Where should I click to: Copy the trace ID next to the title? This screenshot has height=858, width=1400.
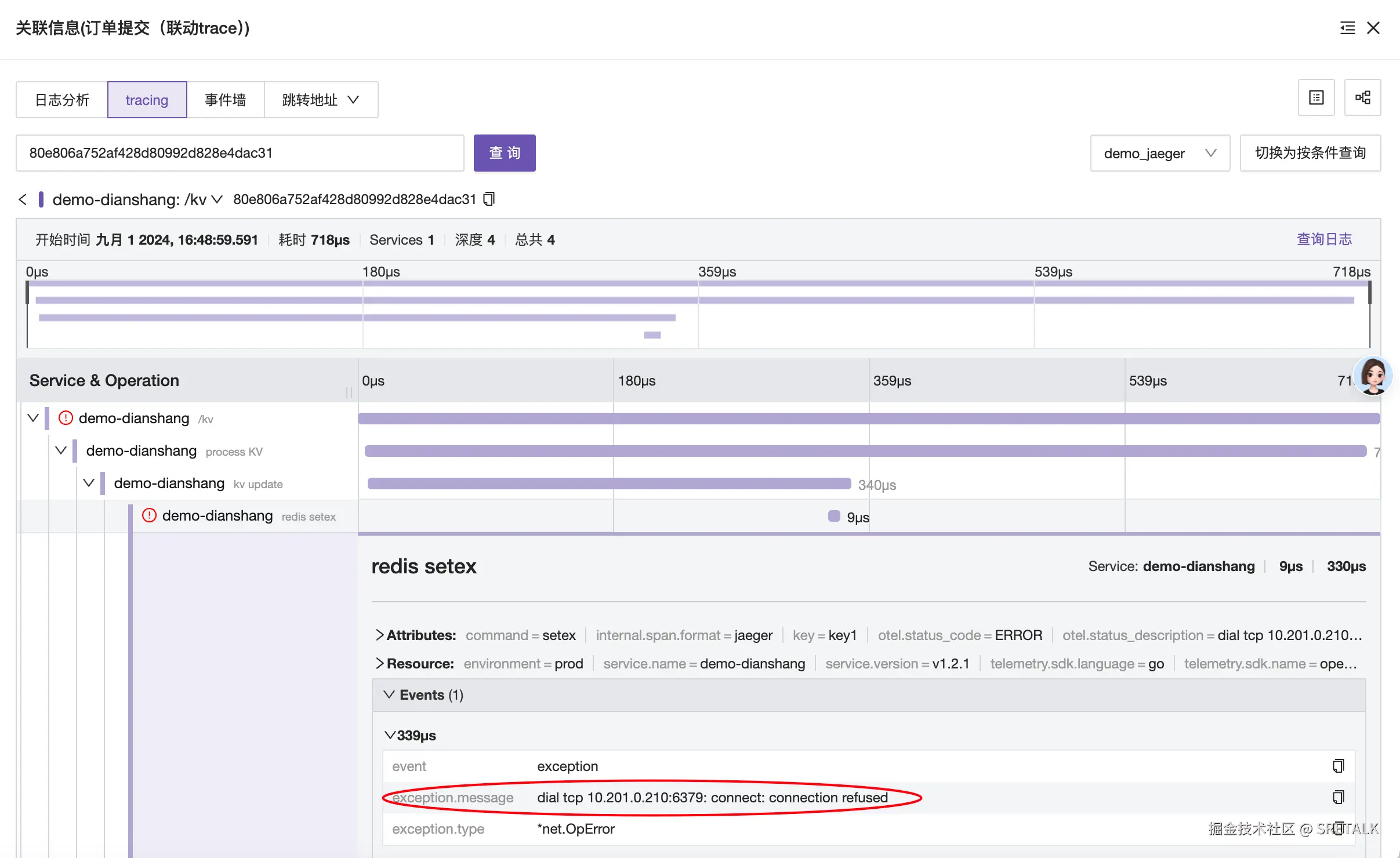click(x=489, y=199)
